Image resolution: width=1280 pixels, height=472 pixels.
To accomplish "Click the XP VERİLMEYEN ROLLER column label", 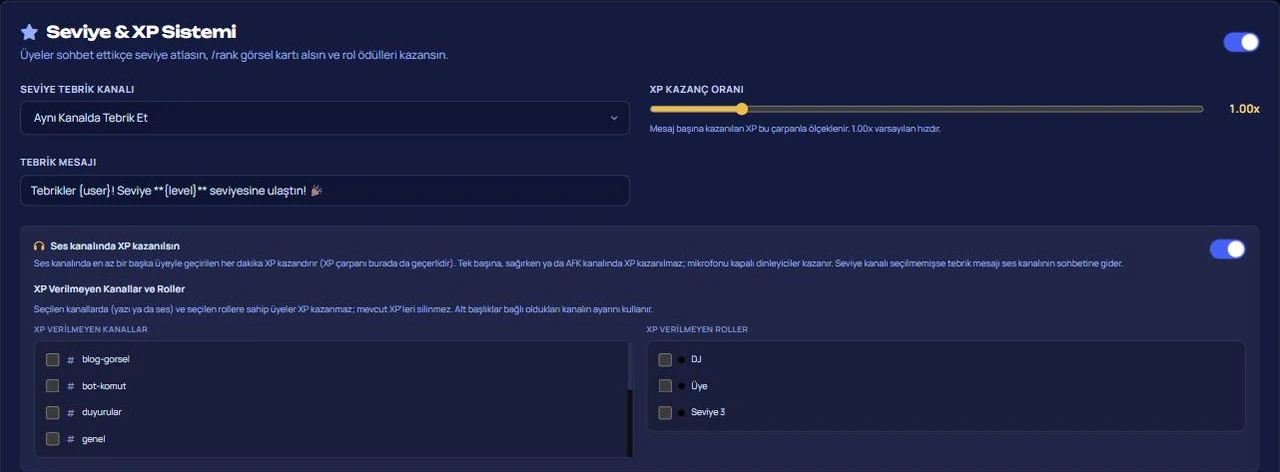I will [x=697, y=329].
